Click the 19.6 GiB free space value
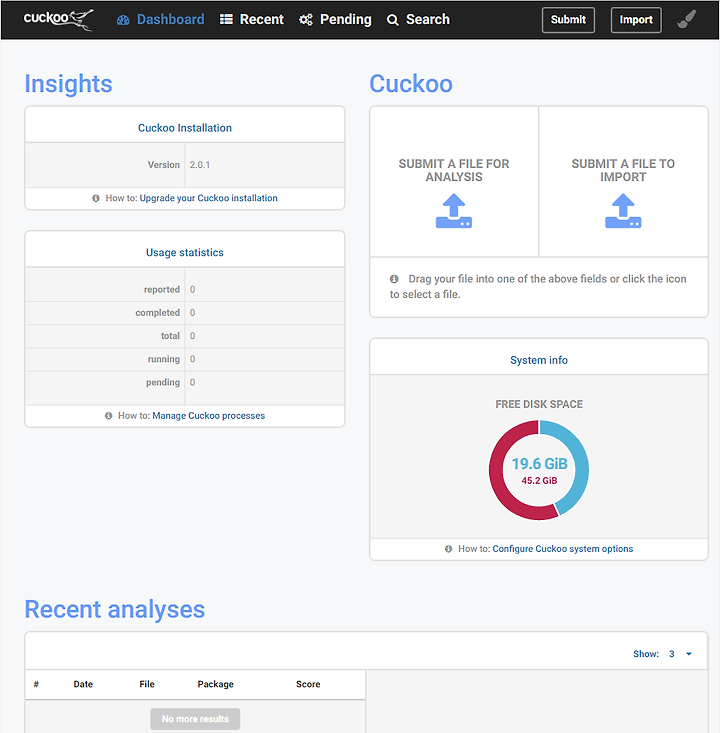This screenshot has height=733, width=720. pos(539,463)
